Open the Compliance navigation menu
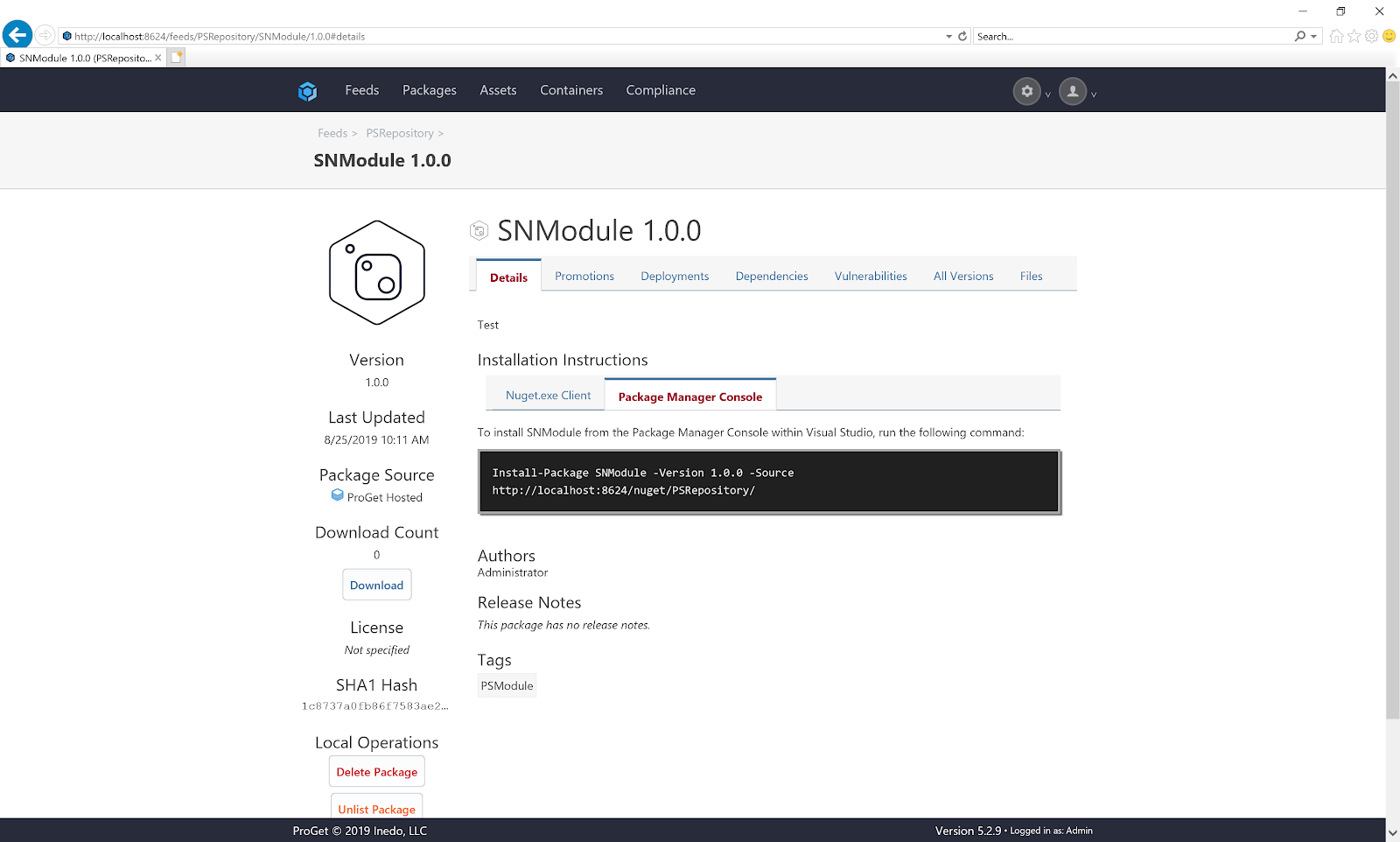 point(661,90)
